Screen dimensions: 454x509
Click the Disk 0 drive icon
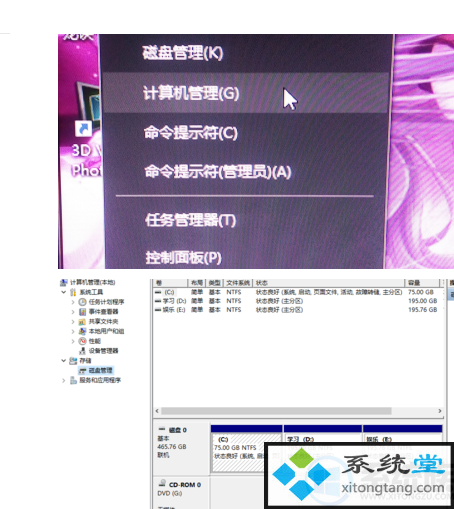(162, 429)
